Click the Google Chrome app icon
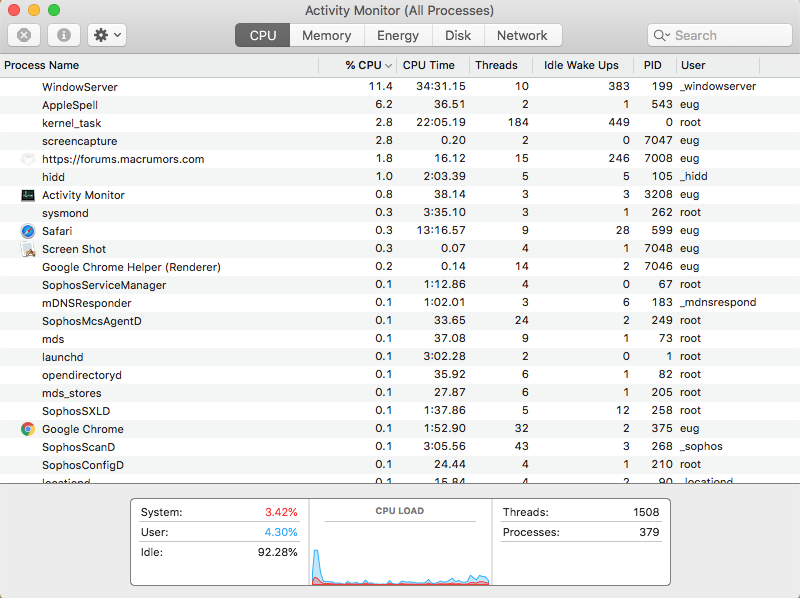The height and width of the screenshot is (598, 800). click(x=28, y=429)
